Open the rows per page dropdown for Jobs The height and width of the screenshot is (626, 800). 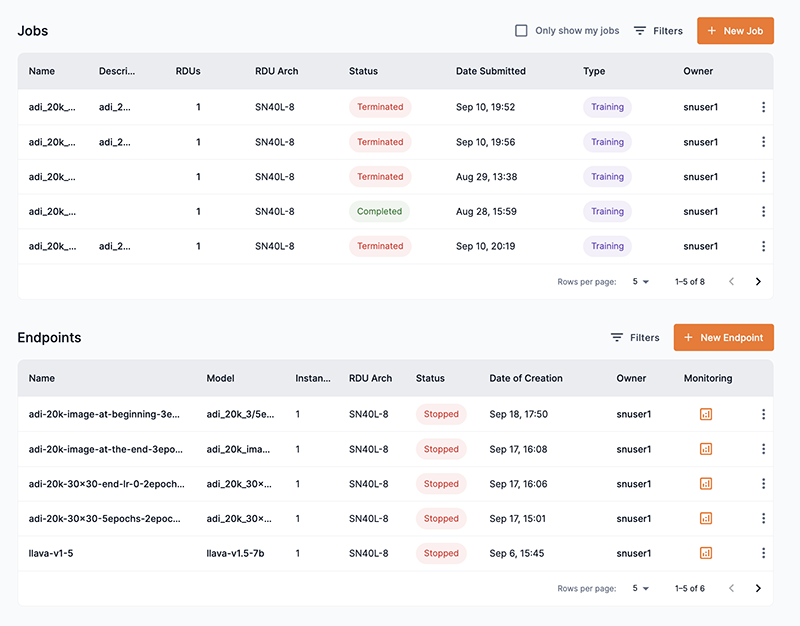640,282
